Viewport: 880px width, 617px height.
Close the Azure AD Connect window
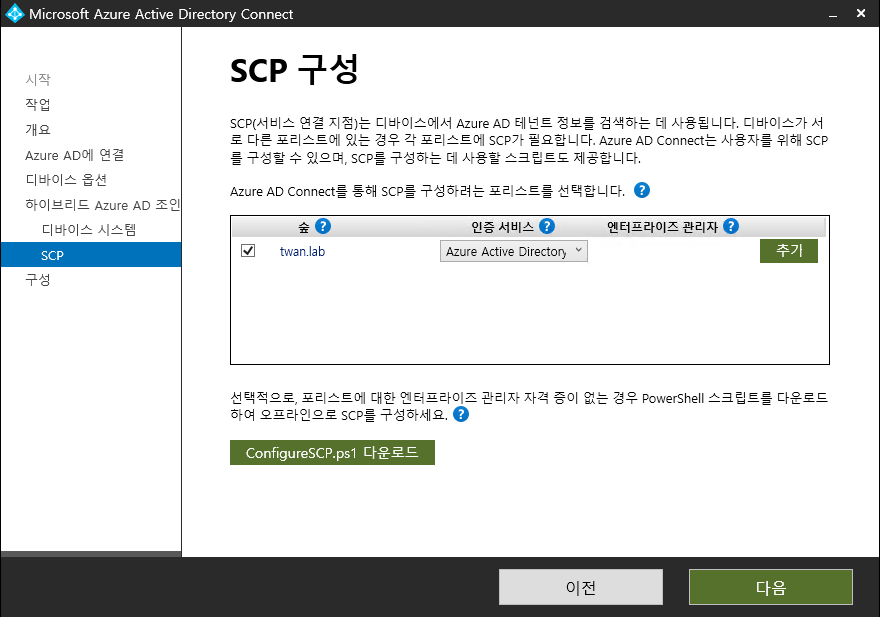point(861,13)
